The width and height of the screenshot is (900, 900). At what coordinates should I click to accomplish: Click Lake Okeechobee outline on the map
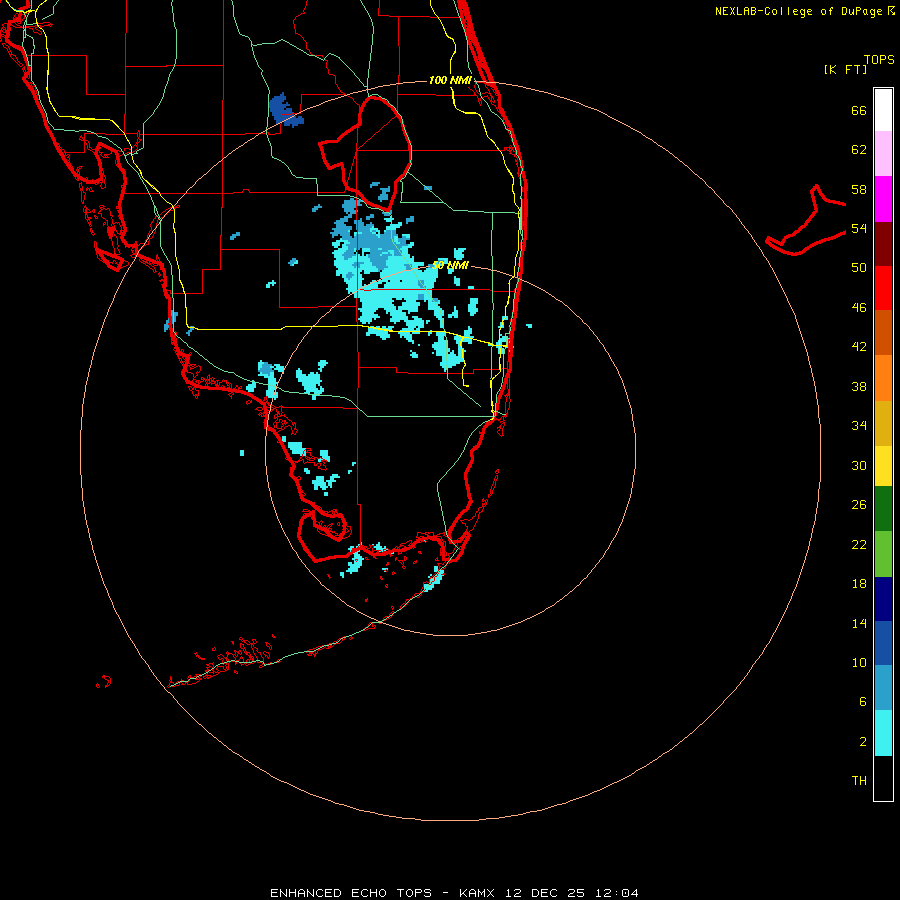(x=366, y=152)
